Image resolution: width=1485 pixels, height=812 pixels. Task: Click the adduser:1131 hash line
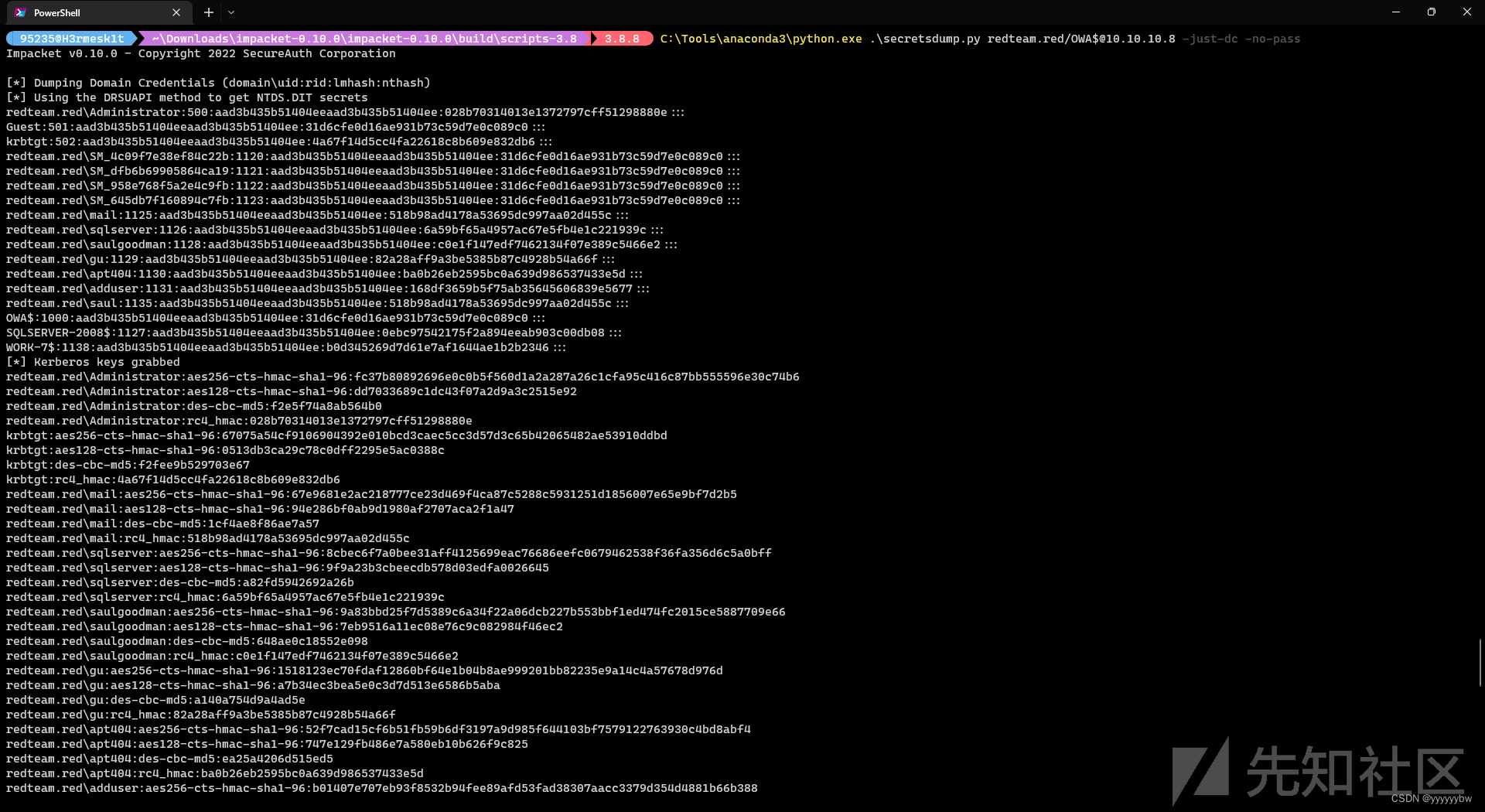click(x=328, y=288)
